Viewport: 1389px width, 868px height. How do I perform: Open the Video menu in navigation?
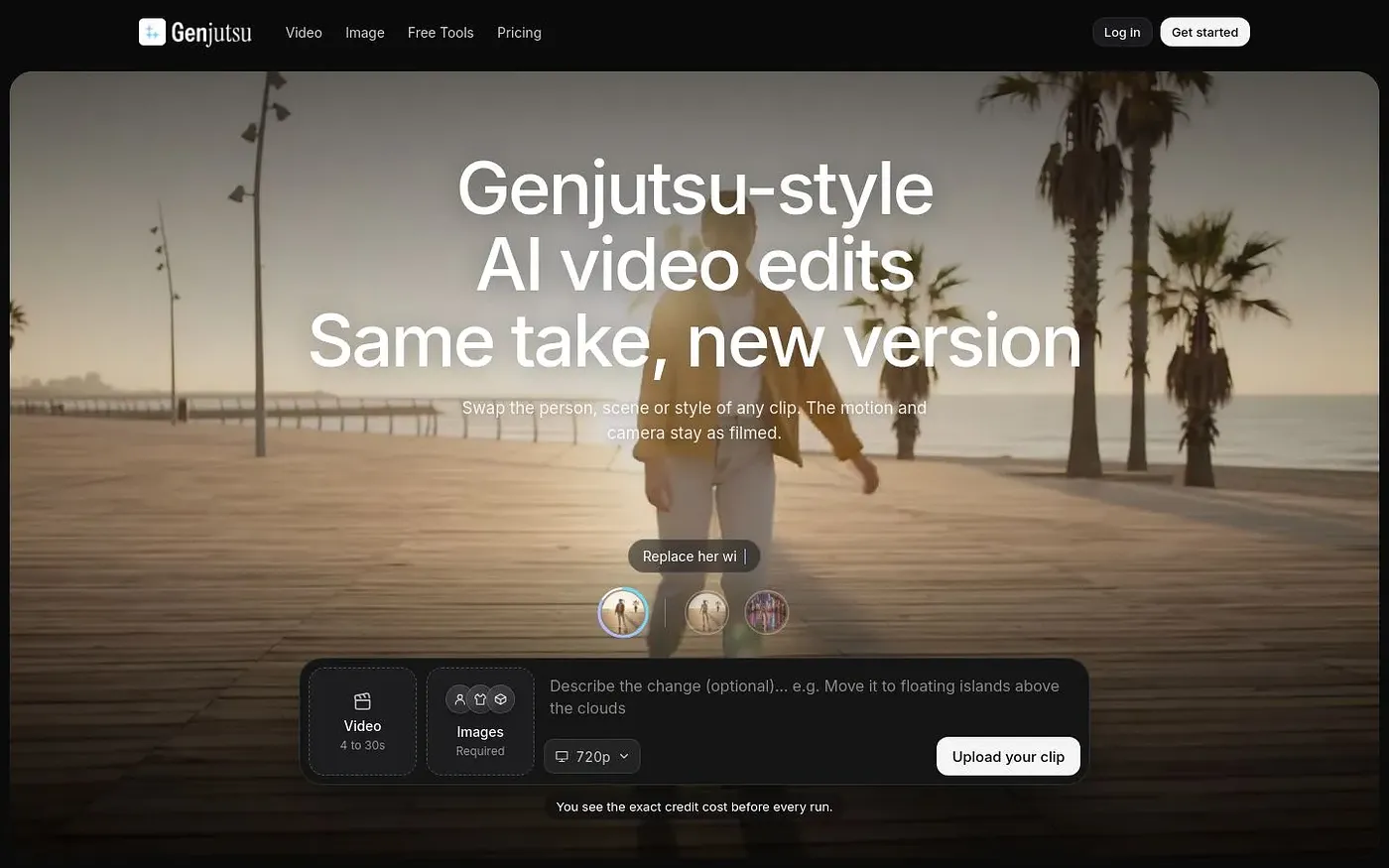[304, 33]
